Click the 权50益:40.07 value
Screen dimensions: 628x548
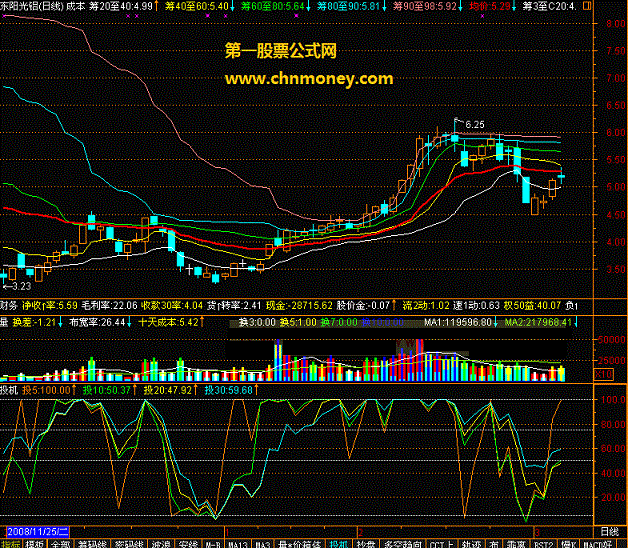(532, 306)
